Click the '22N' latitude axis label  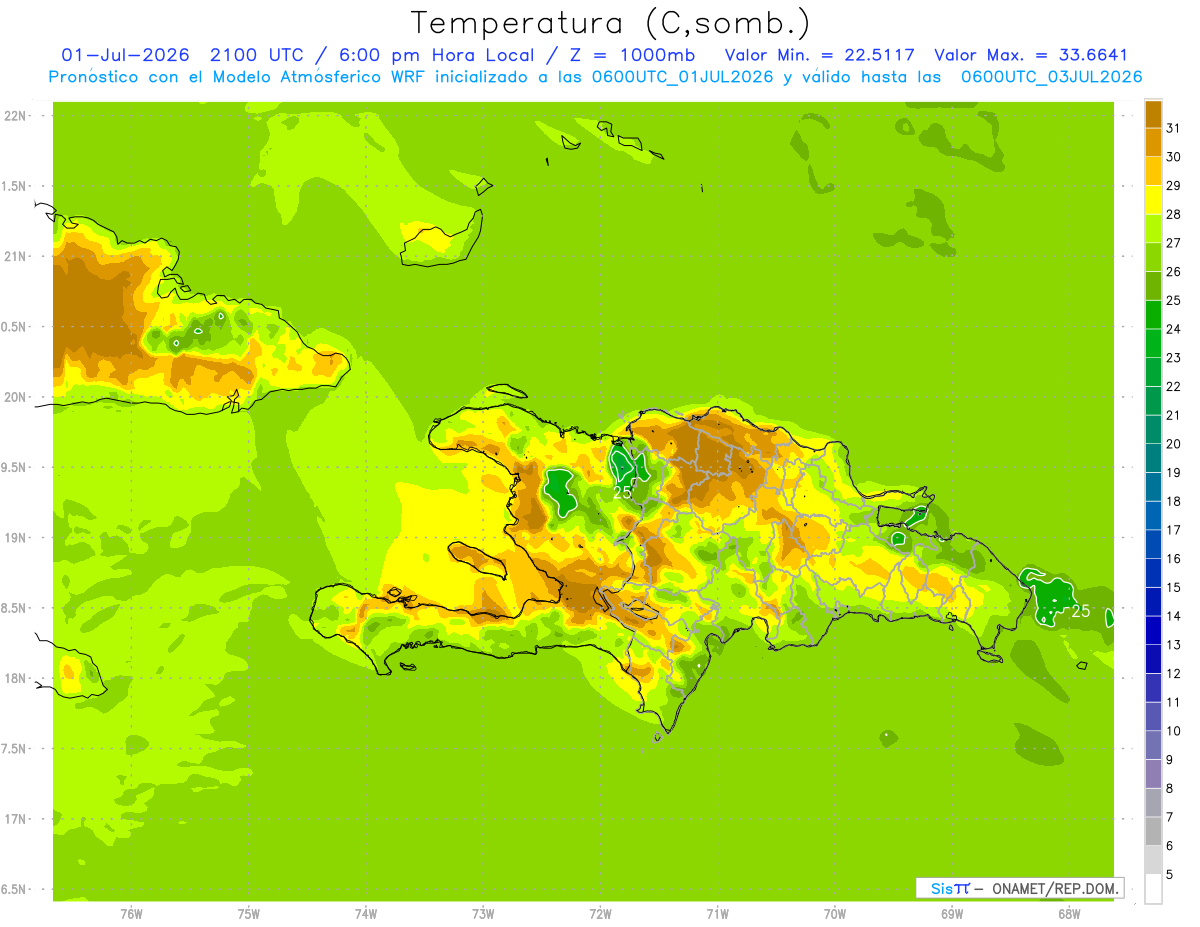(x=15, y=115)
